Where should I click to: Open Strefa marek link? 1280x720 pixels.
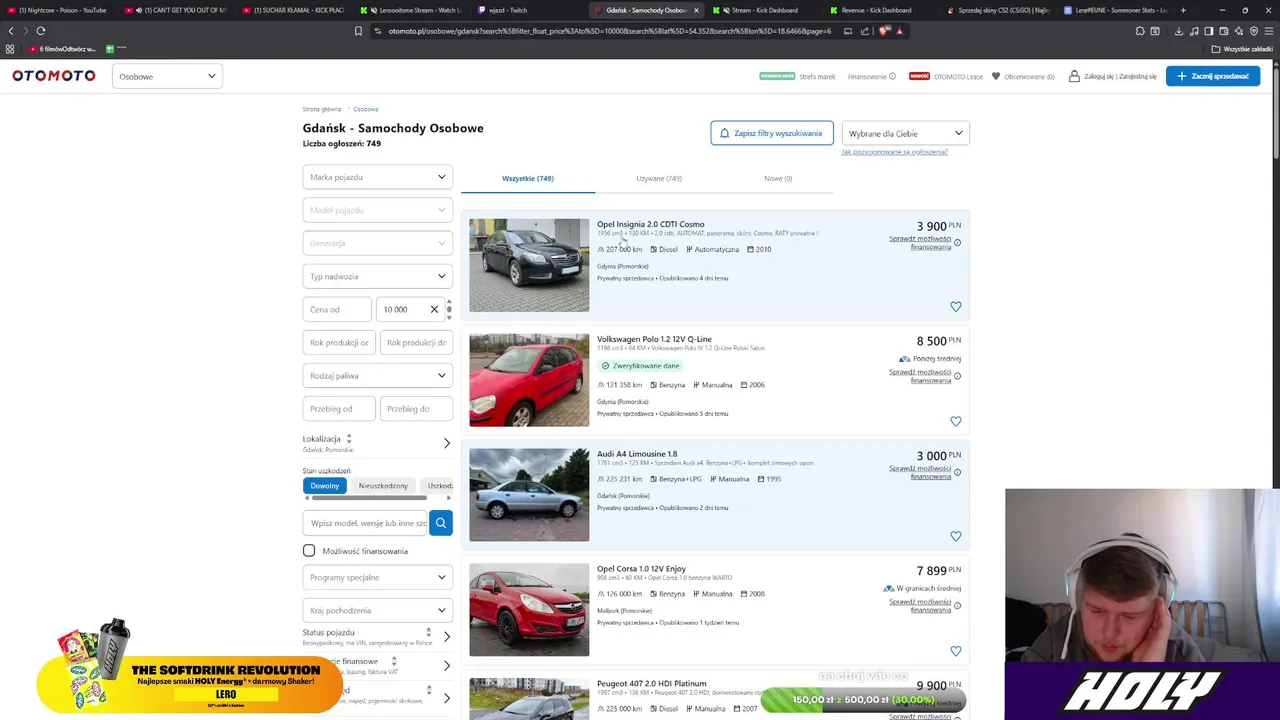[x=817, y=76]
